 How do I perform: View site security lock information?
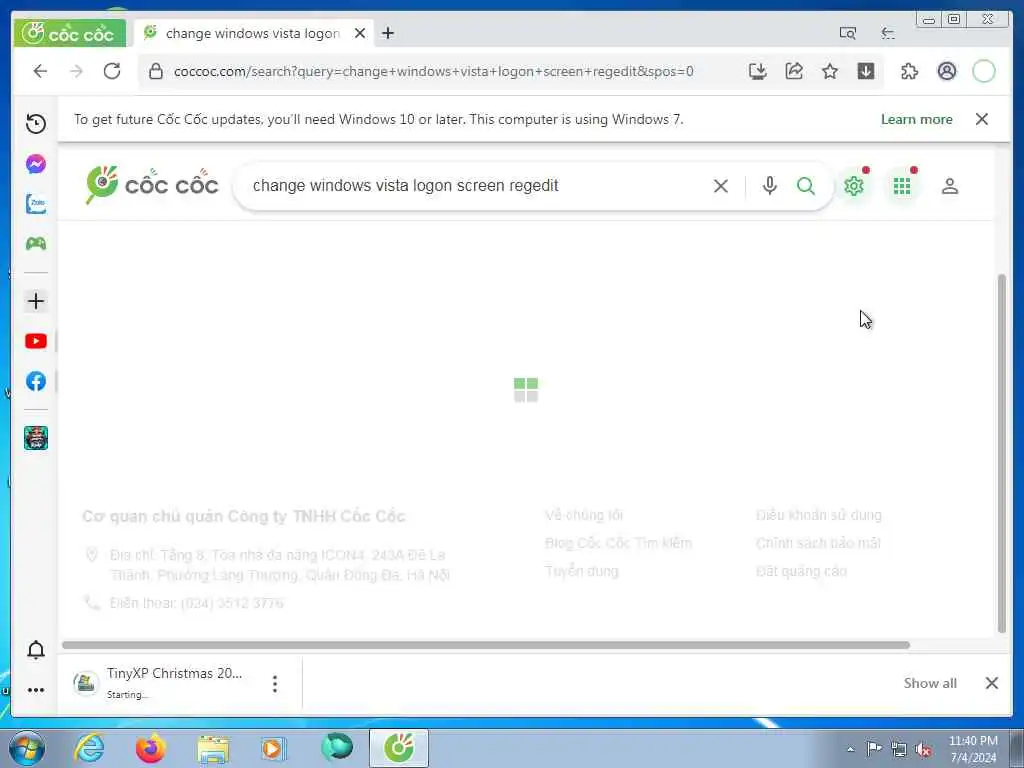pyautogui.click(x=155, y=71)
